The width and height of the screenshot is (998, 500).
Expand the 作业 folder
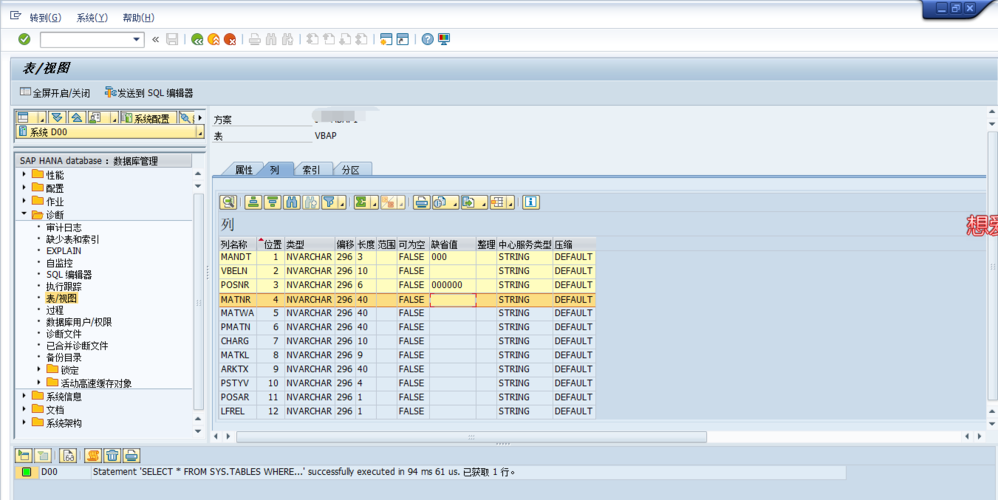point(25,201)
